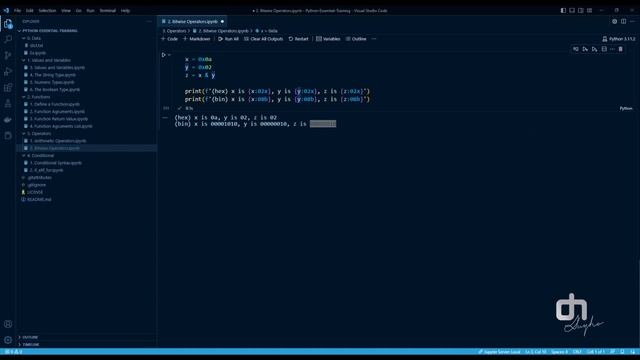
Task: Open README.md file in Explorer
Action: (39, 200)
